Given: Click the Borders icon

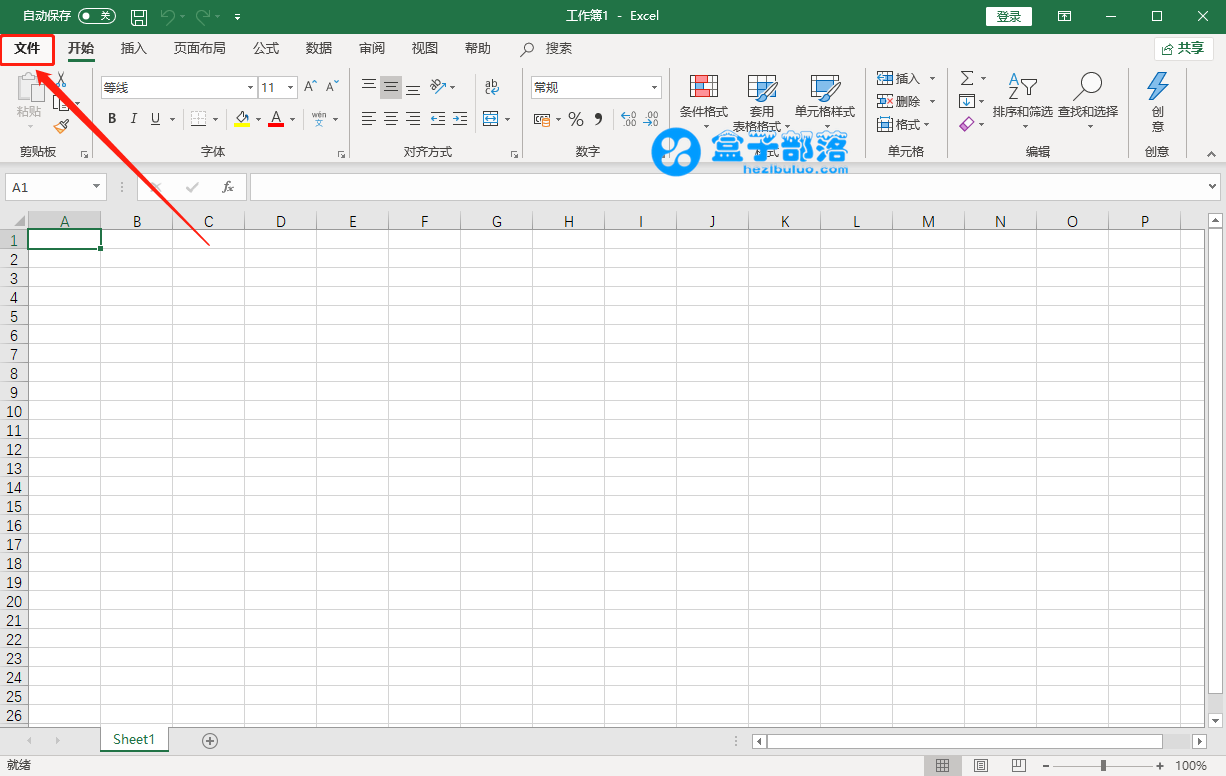Looking at the screenshot, I should (x=198, y=119).
